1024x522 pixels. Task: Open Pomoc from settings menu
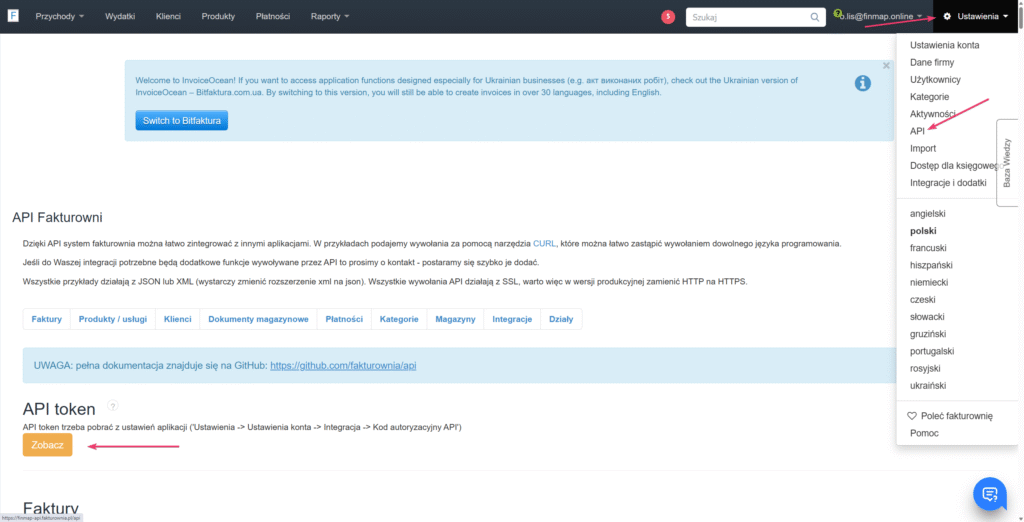[924, 433]
